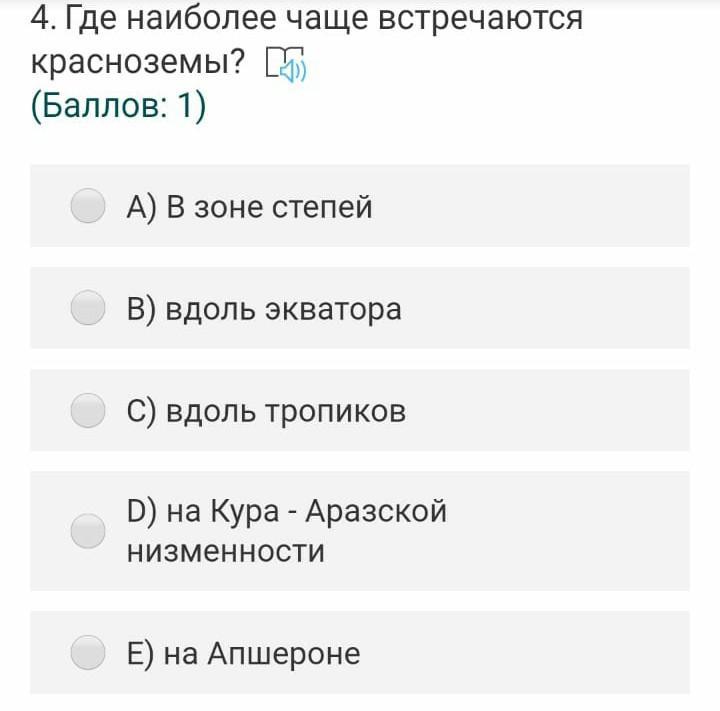720x711 pixels.
Task: Pick radio button for Кура-Аразской низменности
Action: coord(88,530)
